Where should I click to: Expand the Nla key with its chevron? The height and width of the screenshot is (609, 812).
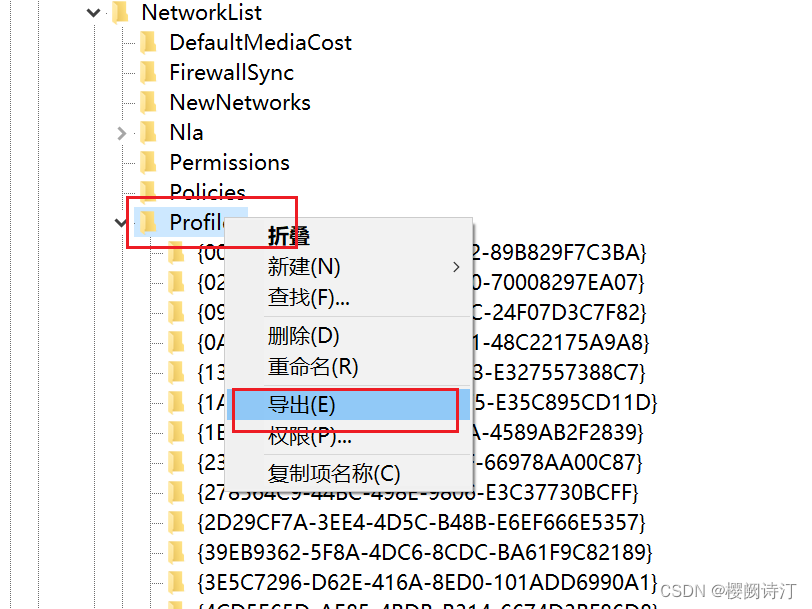pyautogui.click(x=120, y=132)
